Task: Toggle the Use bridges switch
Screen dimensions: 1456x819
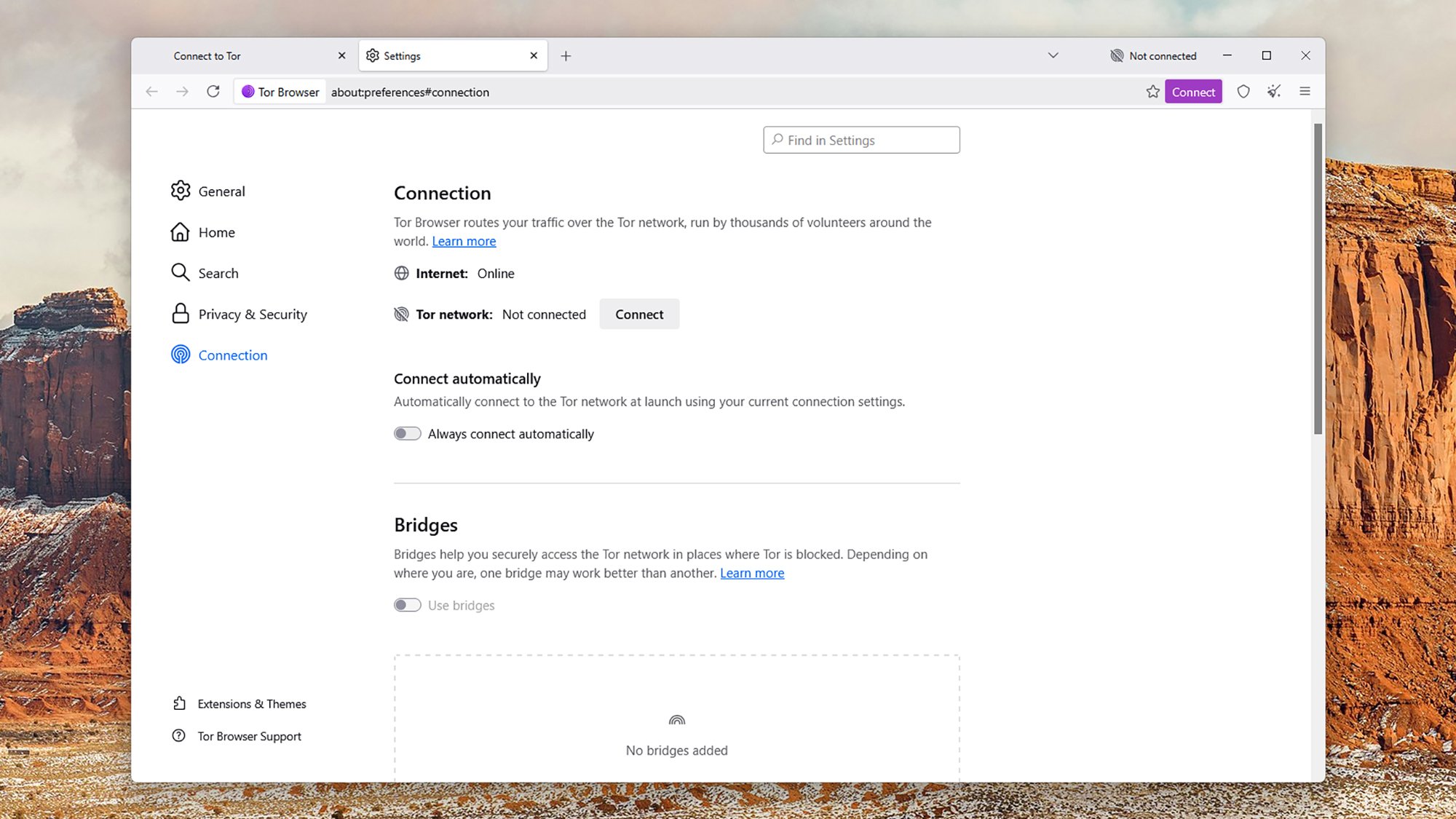Action: tap(408, 605)
